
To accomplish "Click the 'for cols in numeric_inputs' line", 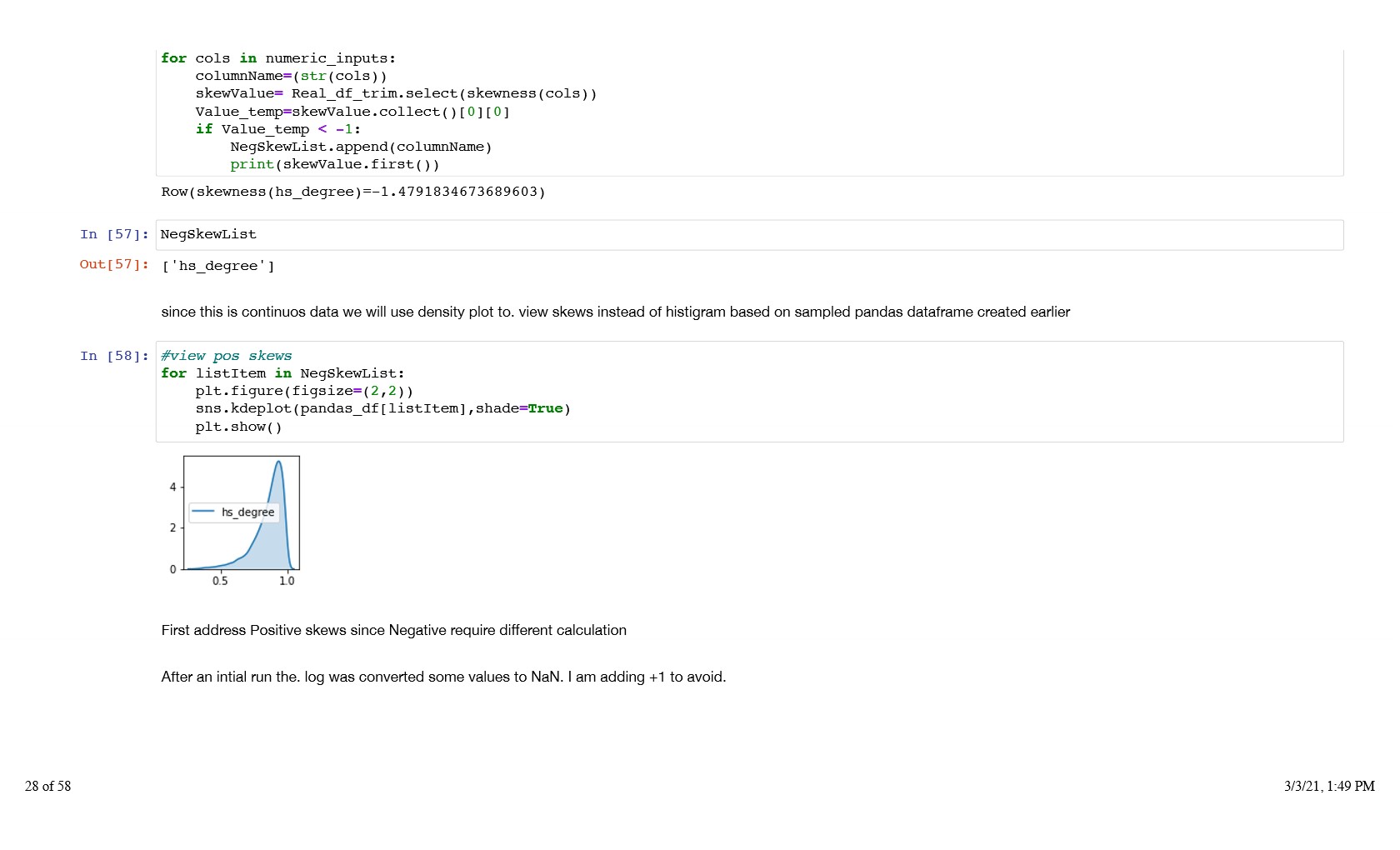I will pos(278,58).
